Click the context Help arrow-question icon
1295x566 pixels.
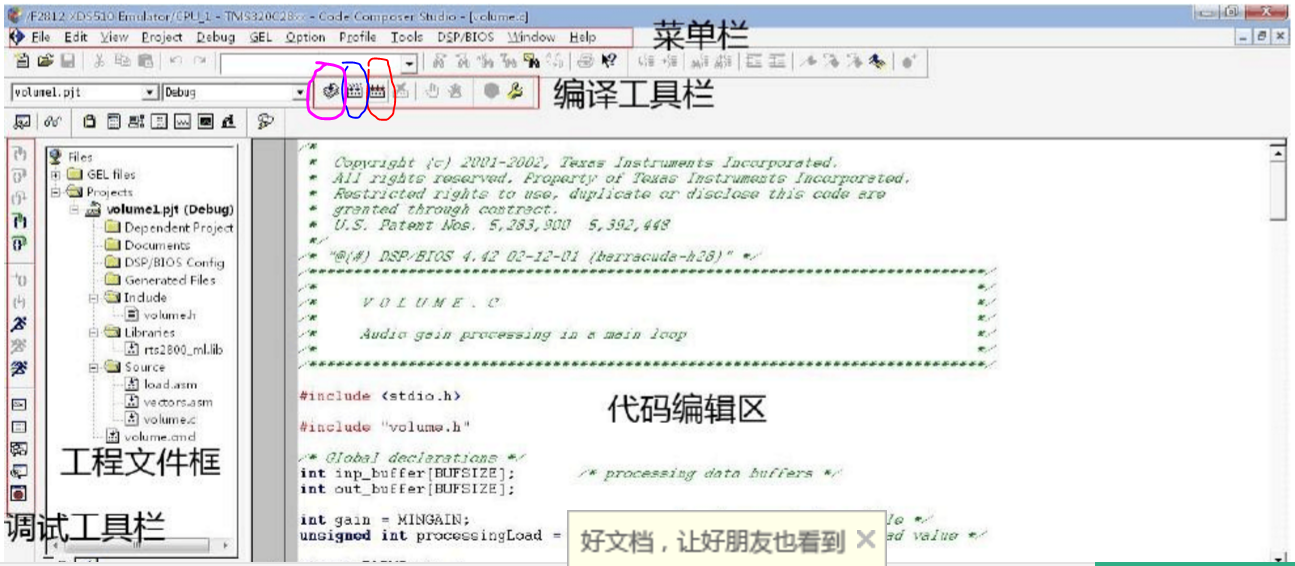tap(610, 62)
